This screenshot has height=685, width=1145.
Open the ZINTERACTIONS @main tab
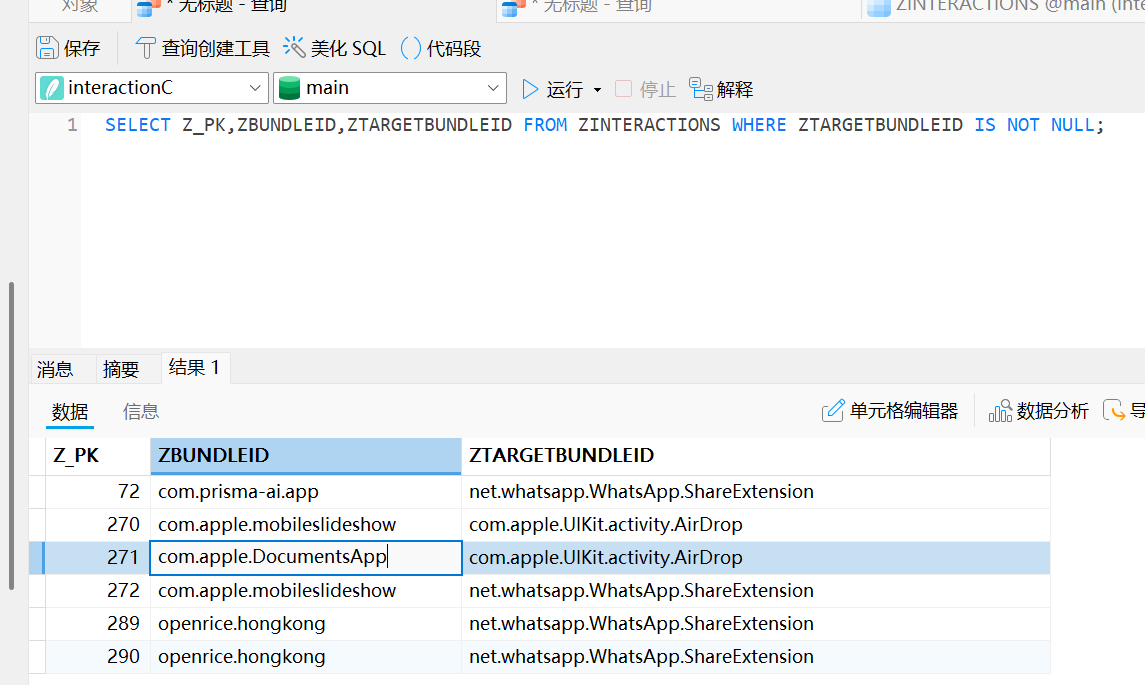1000,8
